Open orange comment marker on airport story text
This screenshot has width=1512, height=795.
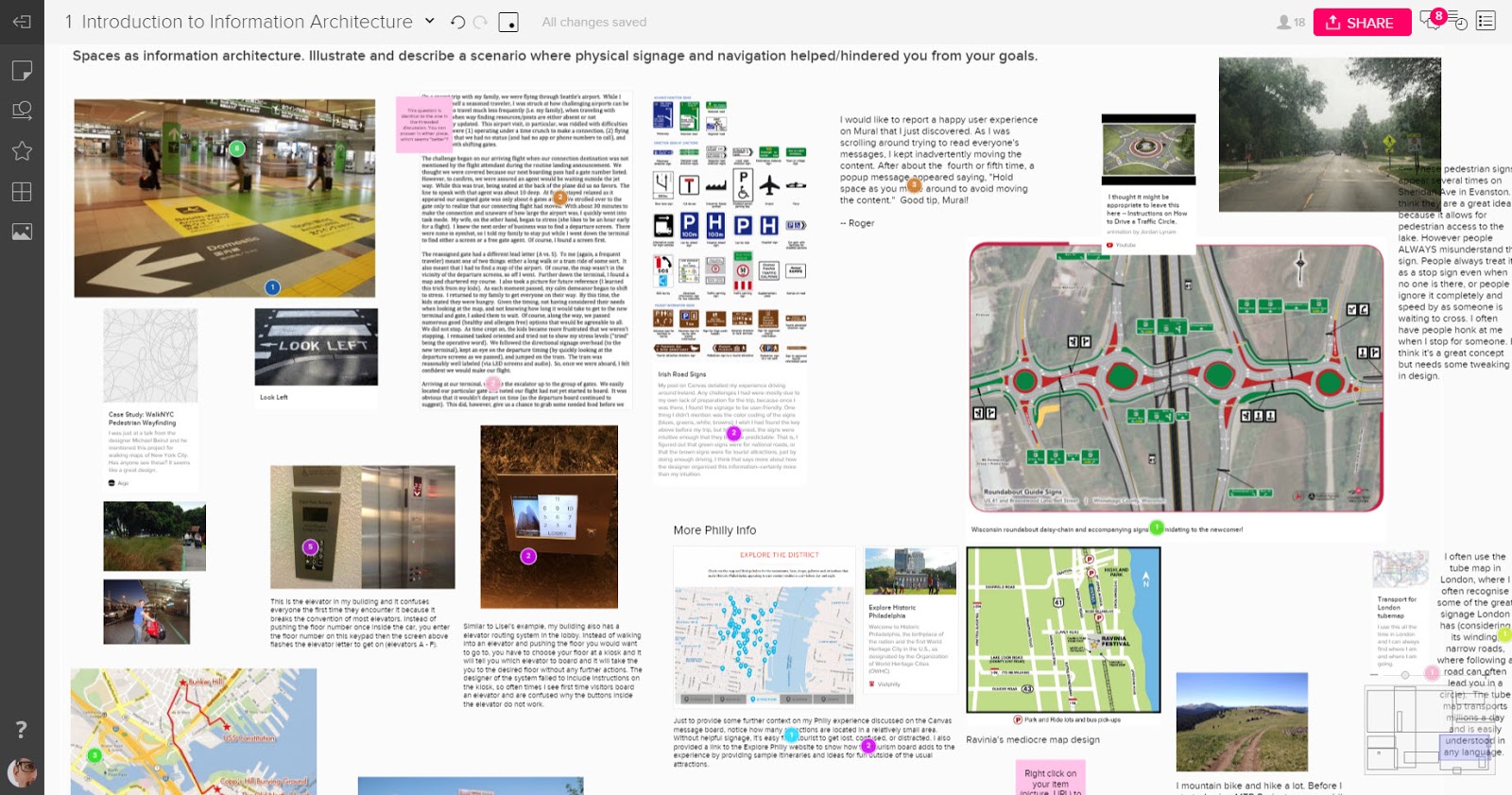coord(559,198)
